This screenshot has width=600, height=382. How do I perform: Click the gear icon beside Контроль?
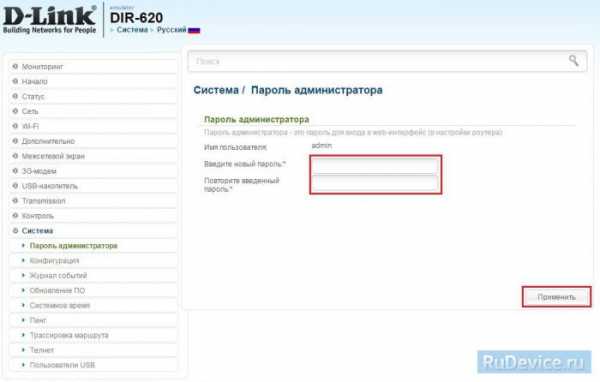click(15, 215)
